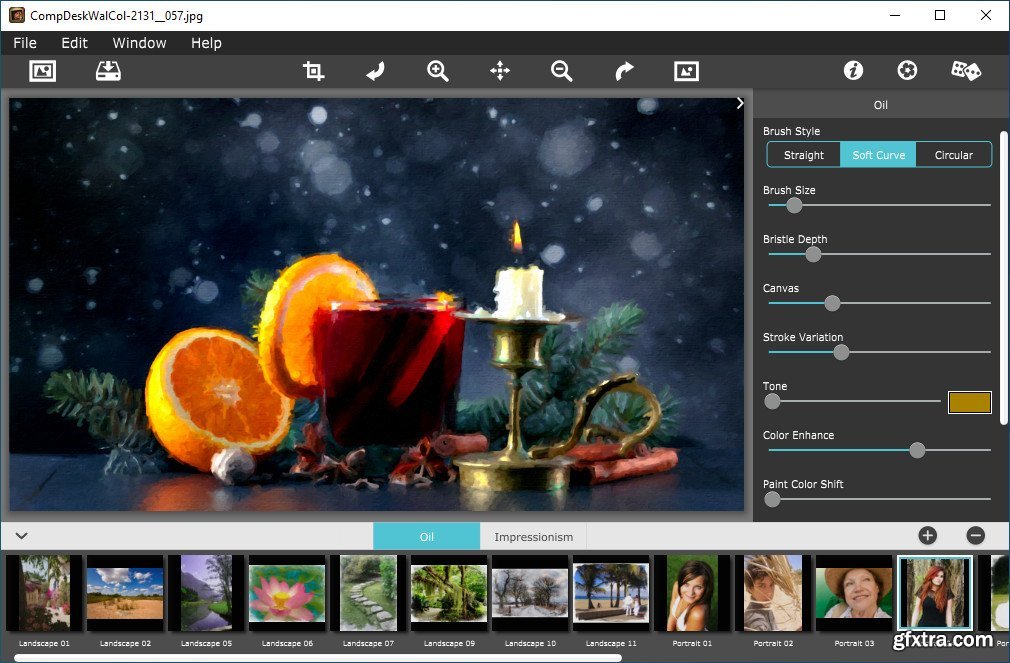Open the File menu
The width and height of the screenshot is (1010, 663).
click(x=25, y=43)
